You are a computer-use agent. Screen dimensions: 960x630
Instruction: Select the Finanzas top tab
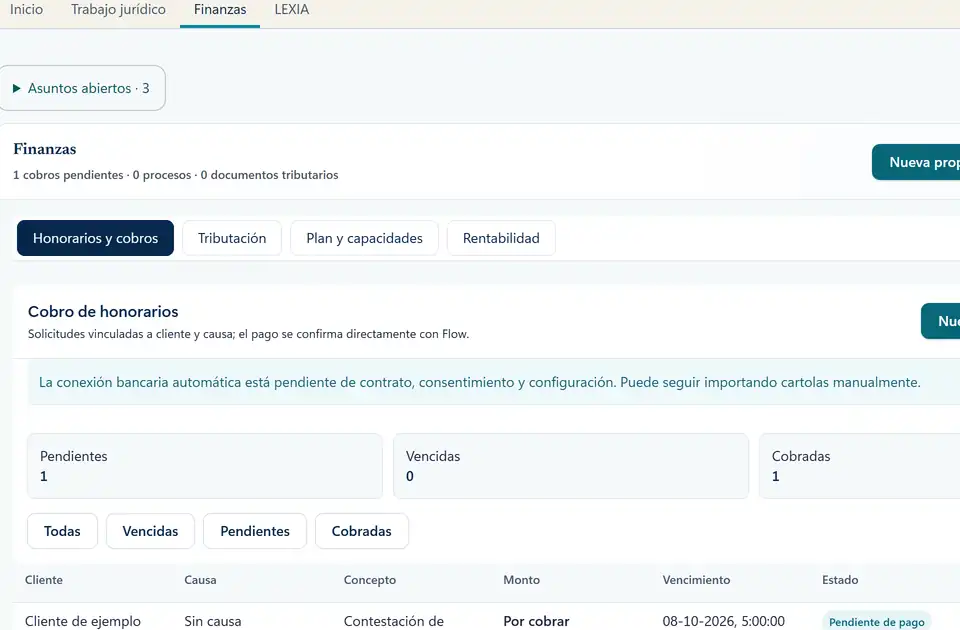click(x=220, y=10)
